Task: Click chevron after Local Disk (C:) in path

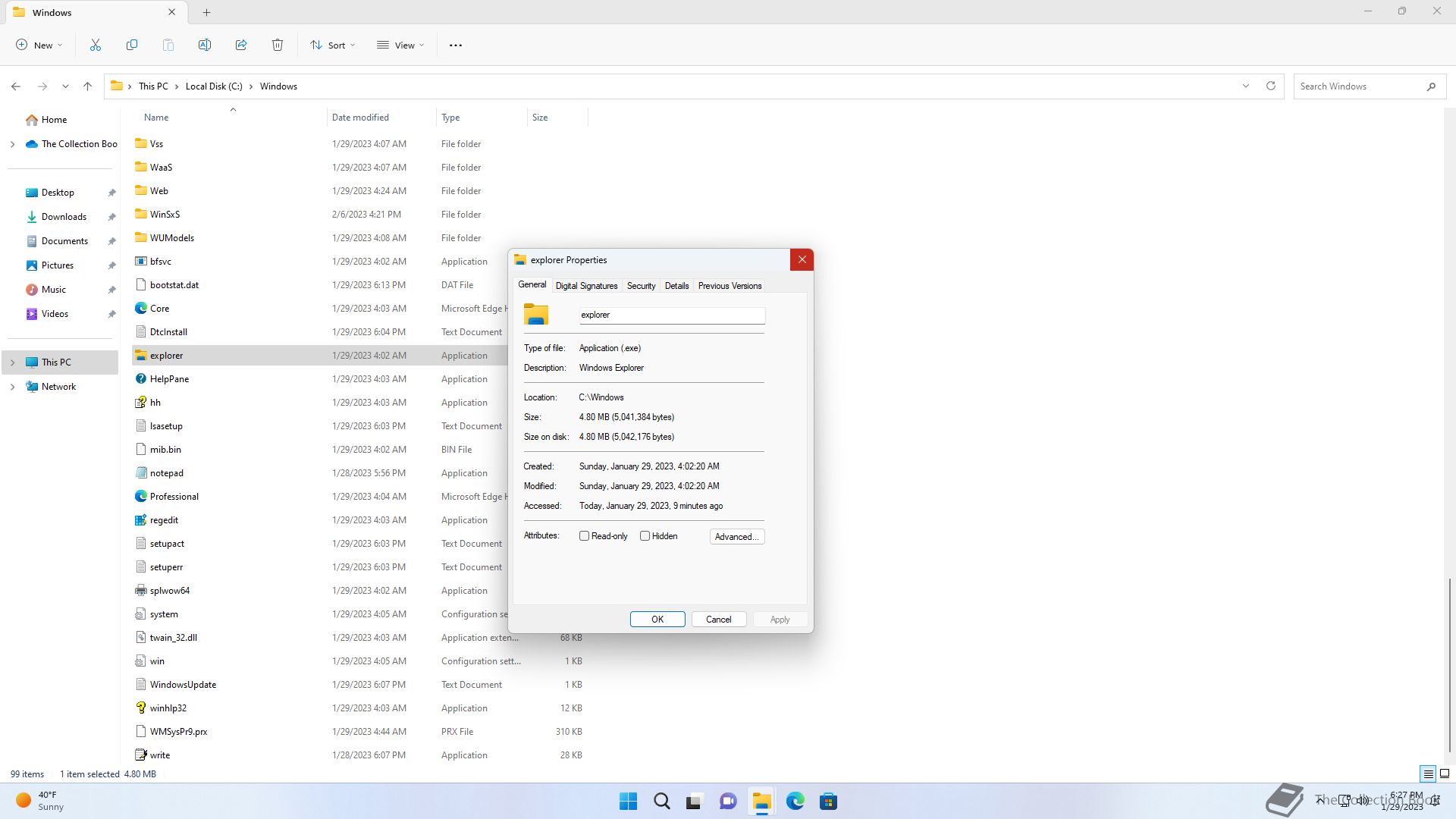Action: pyautogui.click(x=251, y=86)
